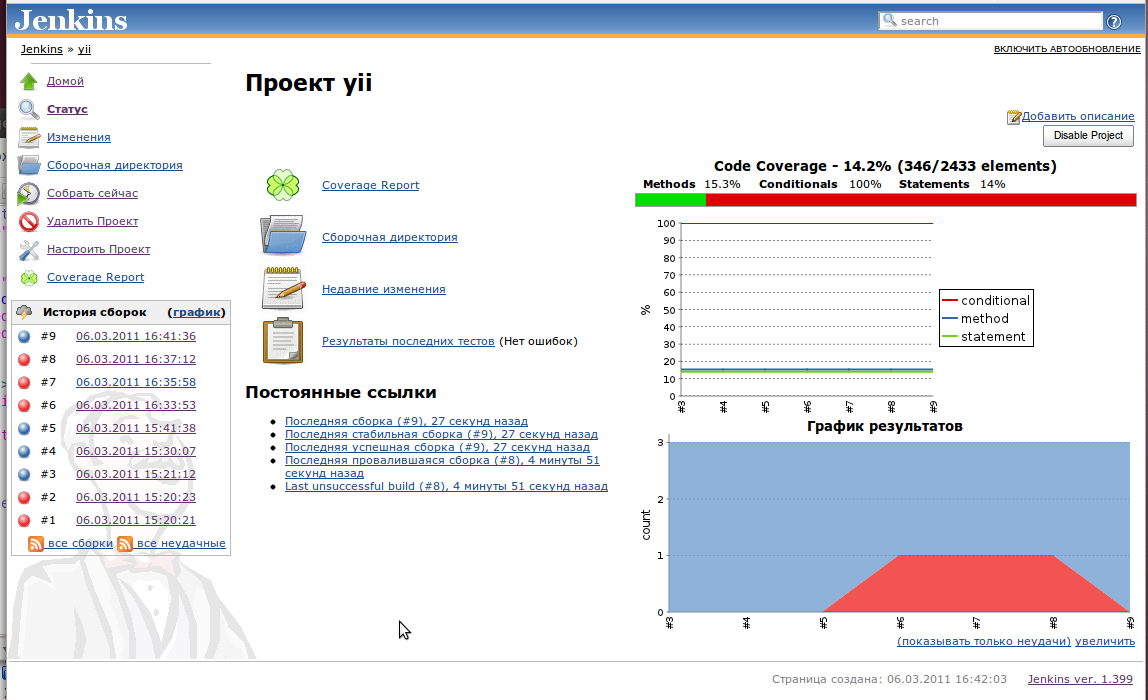Click the red portion of coverage bar
The image size is (1148, 700).
pos(920,200)
